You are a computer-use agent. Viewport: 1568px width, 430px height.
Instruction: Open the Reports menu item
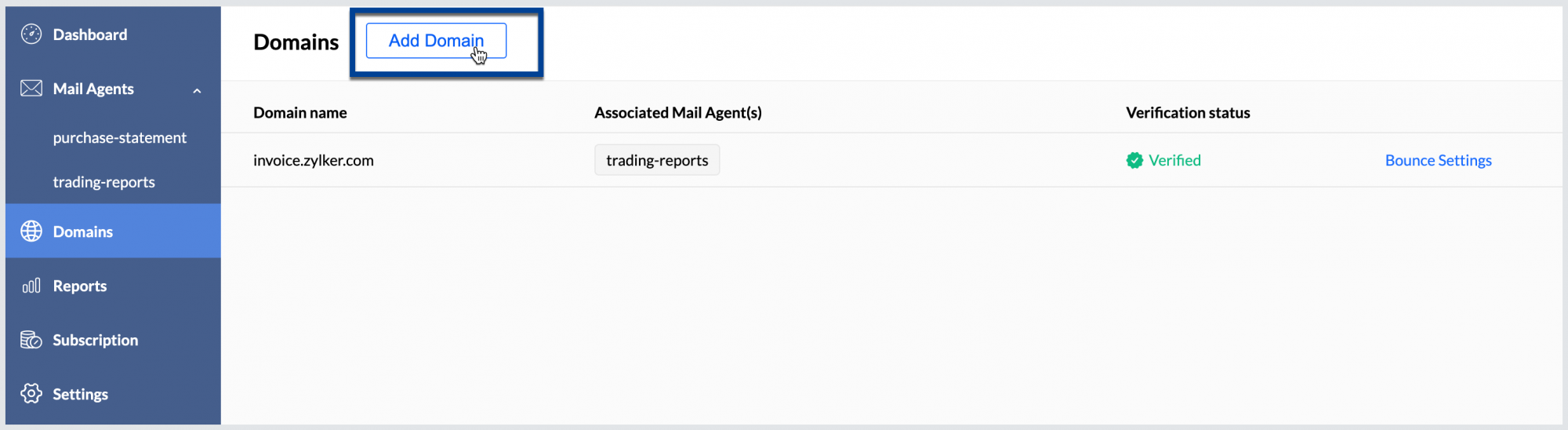click(x=80, y=286)
